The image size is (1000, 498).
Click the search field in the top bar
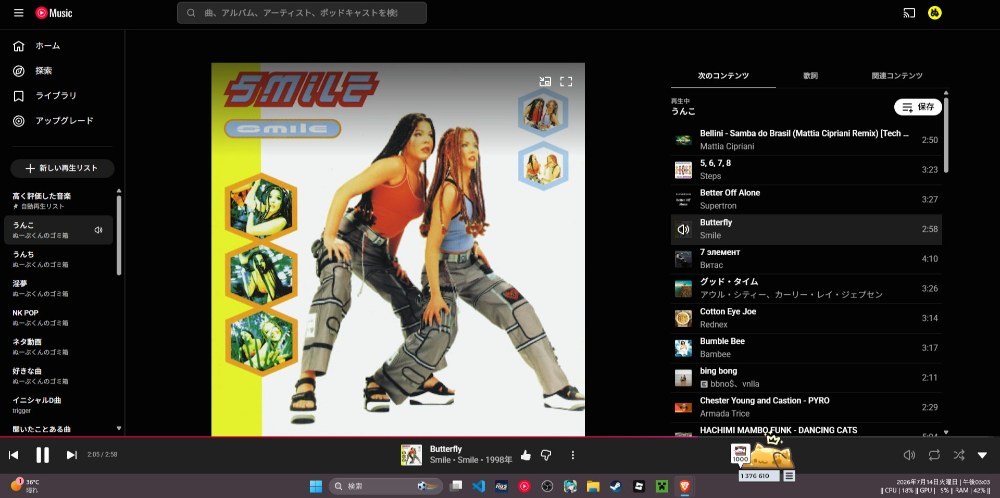pos(302,13)
